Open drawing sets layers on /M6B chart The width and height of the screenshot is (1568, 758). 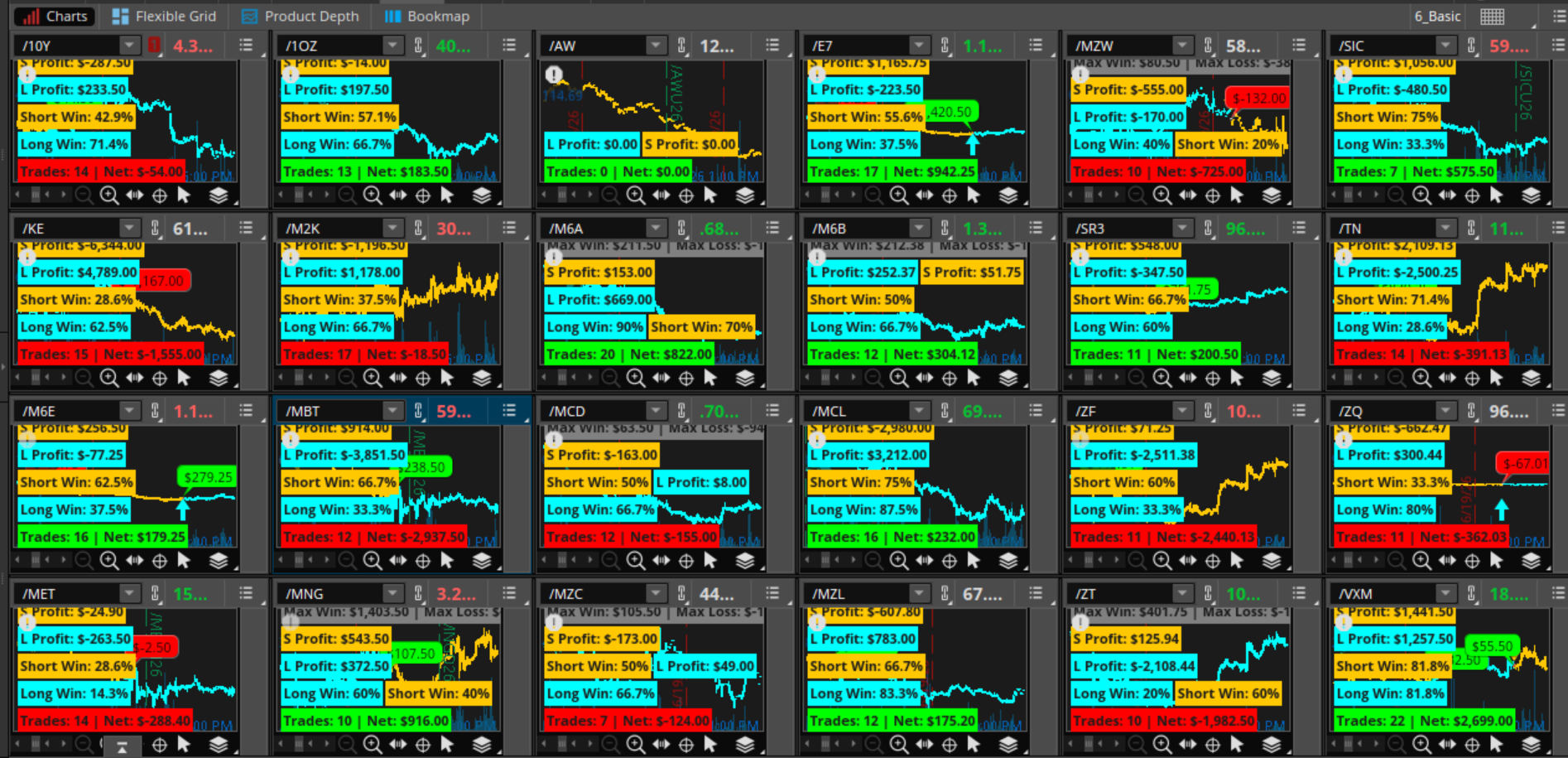(1008, 379)
